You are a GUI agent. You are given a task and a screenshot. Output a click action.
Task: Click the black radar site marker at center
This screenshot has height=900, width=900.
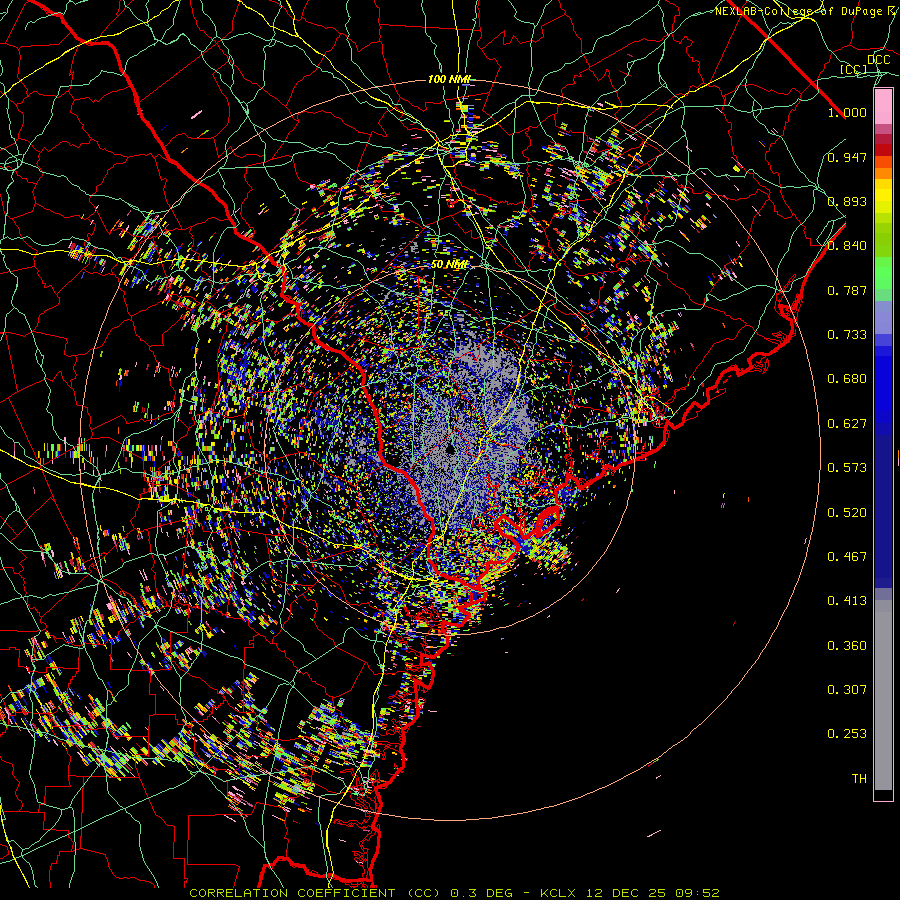(x=450, y=448)
